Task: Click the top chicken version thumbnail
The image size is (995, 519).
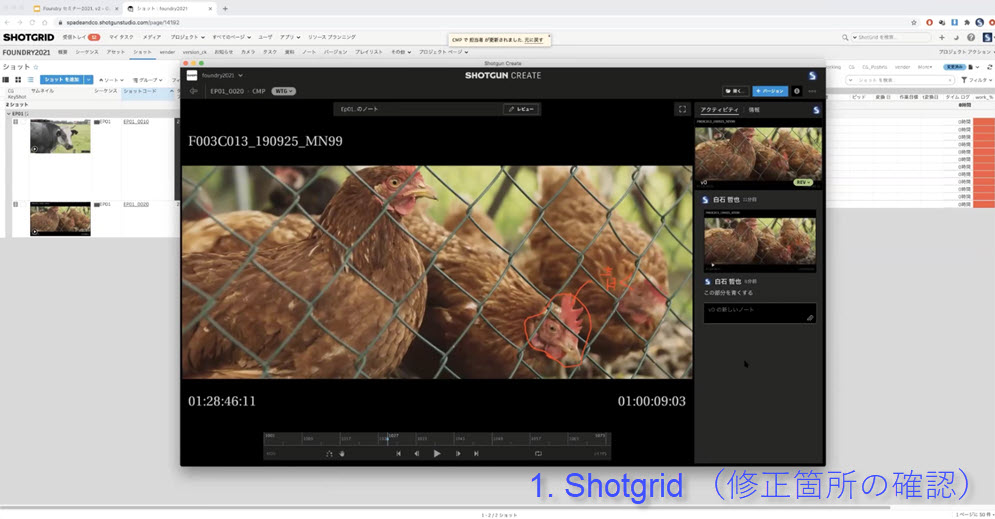Action: click(x=758, y=154)
